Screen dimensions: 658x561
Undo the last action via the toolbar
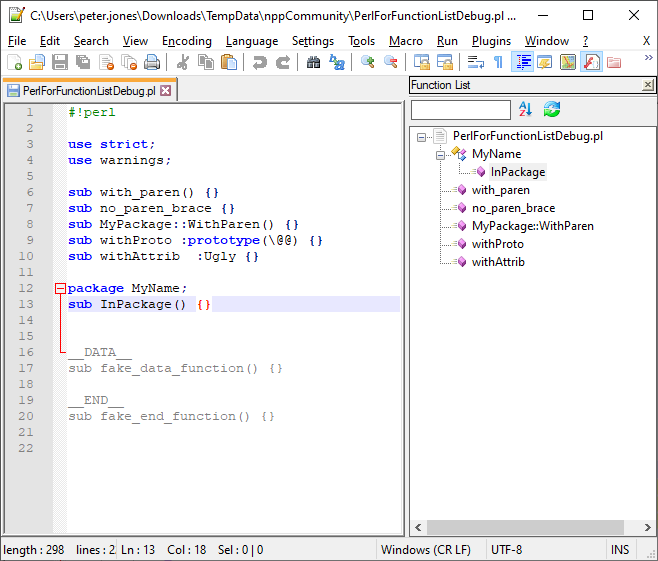(259, 63)
